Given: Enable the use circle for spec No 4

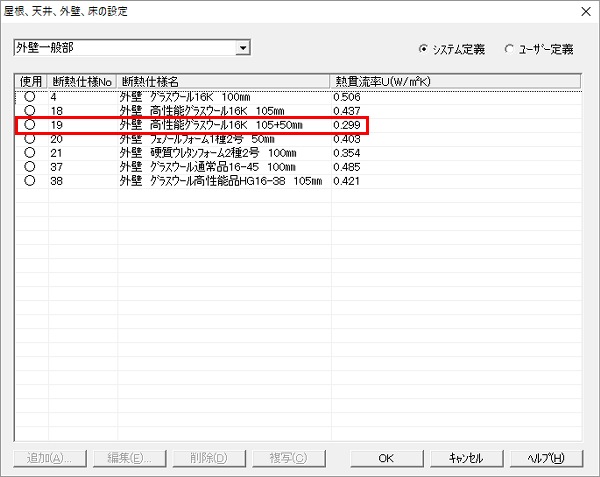Looking at the screenshot, I should tap(29, 97).
